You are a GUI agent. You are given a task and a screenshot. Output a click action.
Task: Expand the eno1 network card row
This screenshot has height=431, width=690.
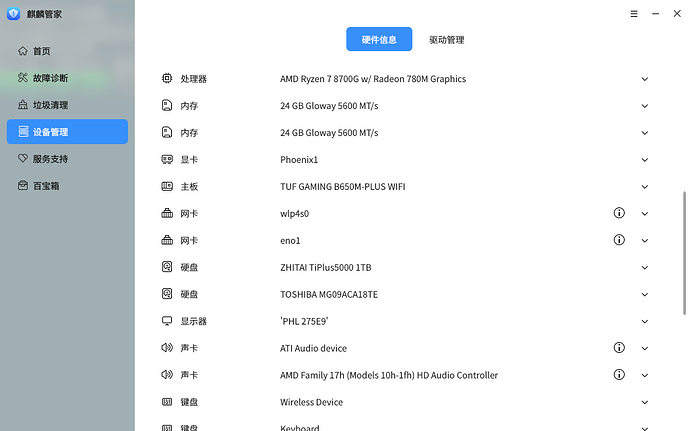tap(645, 241)
